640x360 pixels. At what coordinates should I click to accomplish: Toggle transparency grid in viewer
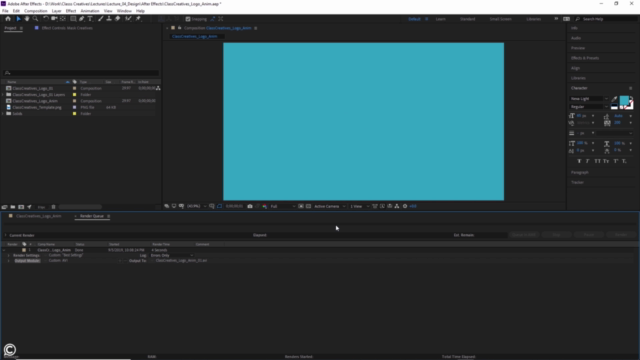click(308, 206)
